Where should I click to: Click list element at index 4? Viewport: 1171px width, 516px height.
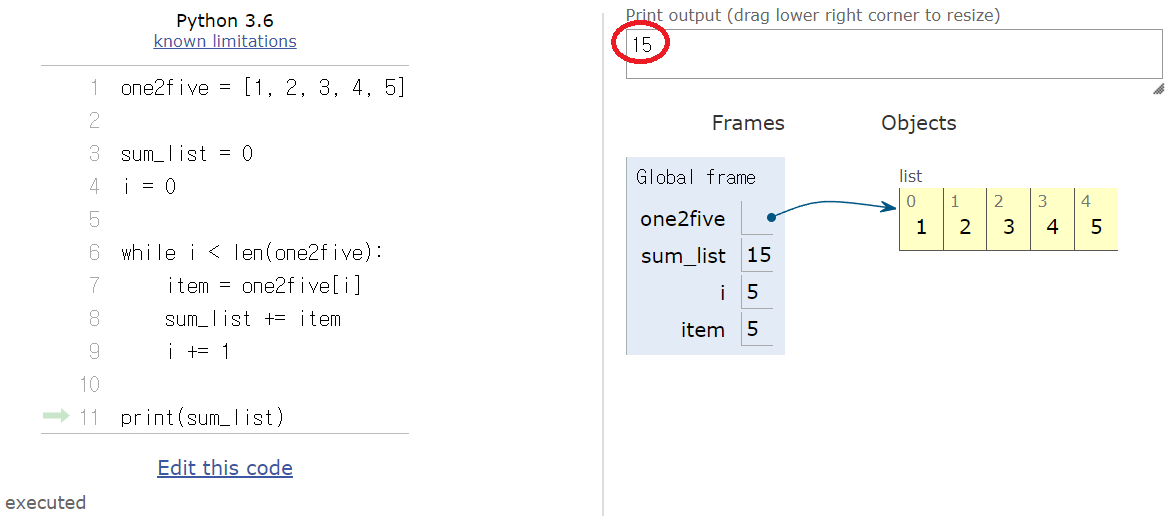tap(1096, 226)
